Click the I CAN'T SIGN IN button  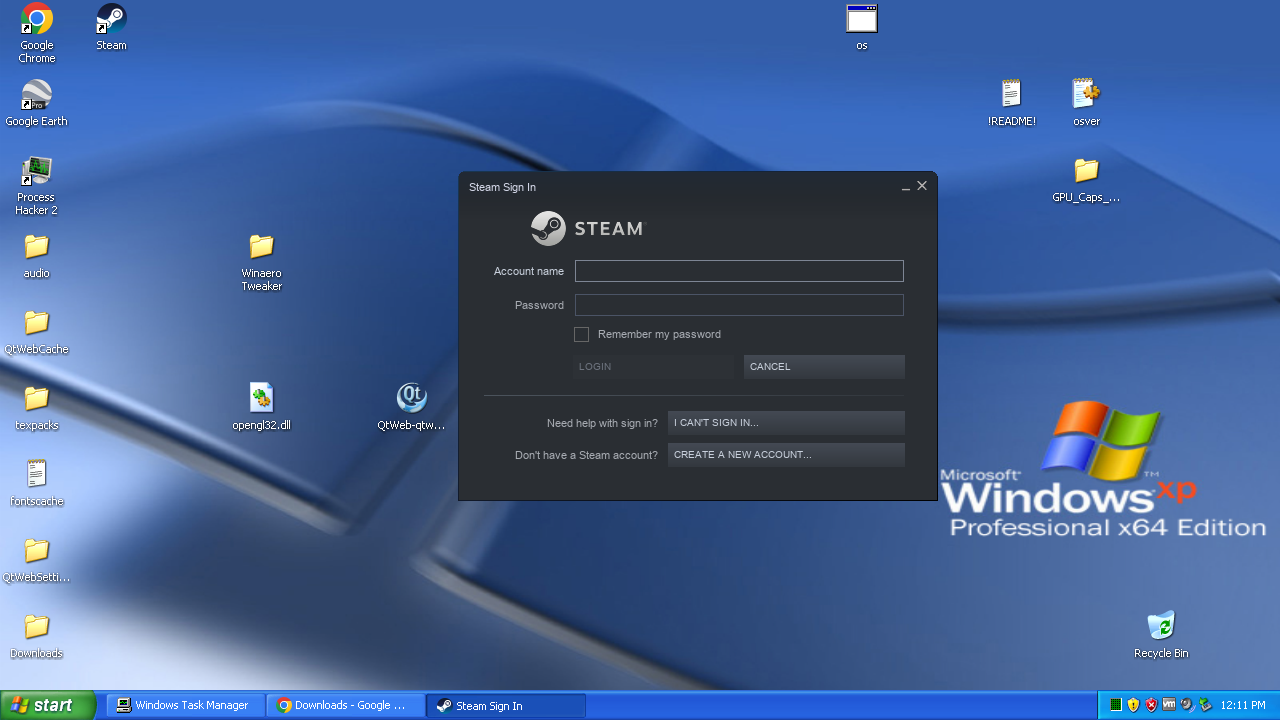point(786,423)
